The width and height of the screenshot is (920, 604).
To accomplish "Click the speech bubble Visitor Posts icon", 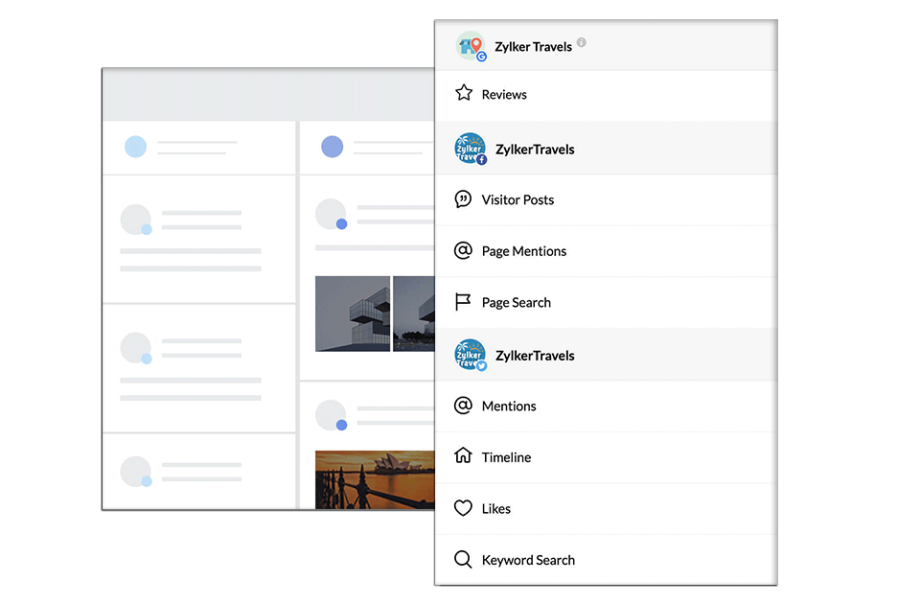I will point(463,200).
